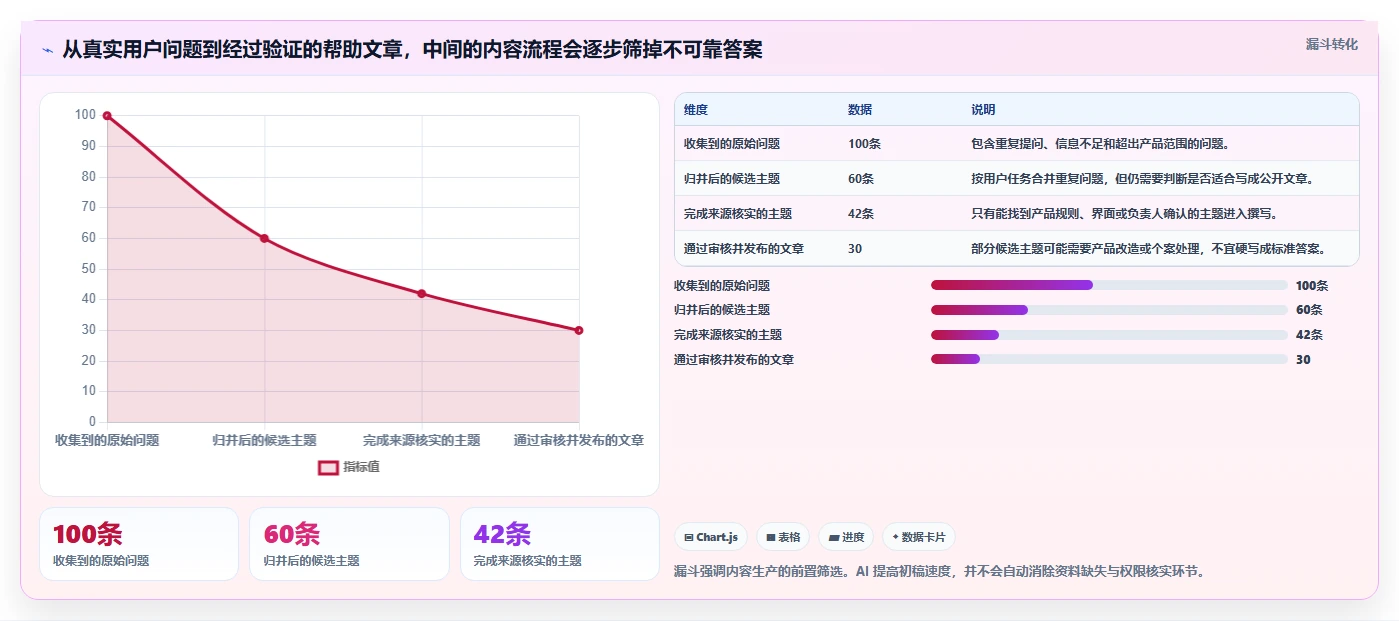
Task: Click the description starting with 只有能找到产品规则
Action: [1124, 214]
